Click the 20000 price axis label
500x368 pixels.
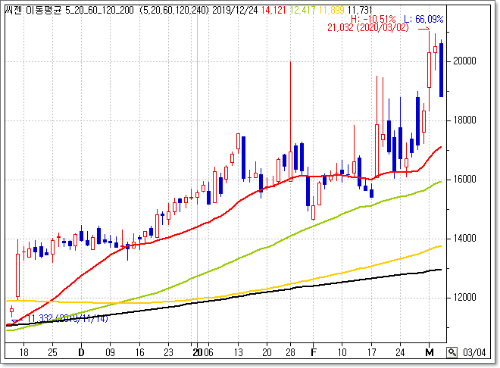pyautogui.click(x=465, y=61)
